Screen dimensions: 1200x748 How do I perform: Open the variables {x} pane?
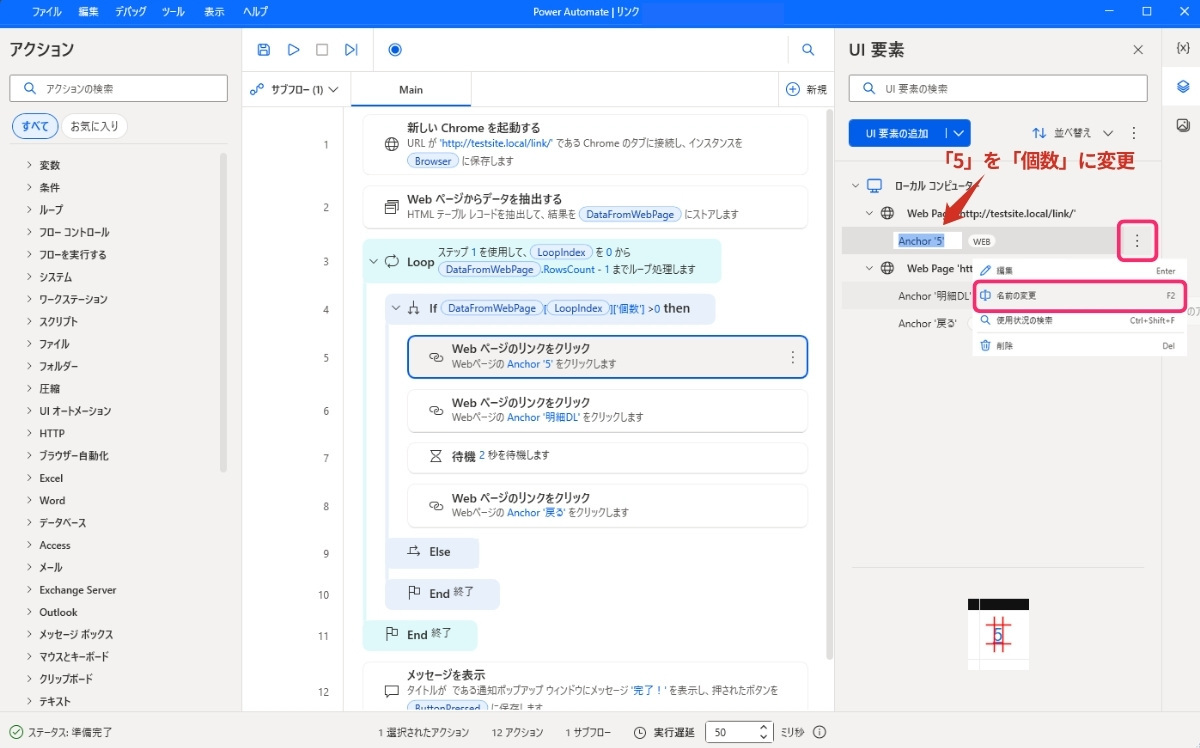1183,48
